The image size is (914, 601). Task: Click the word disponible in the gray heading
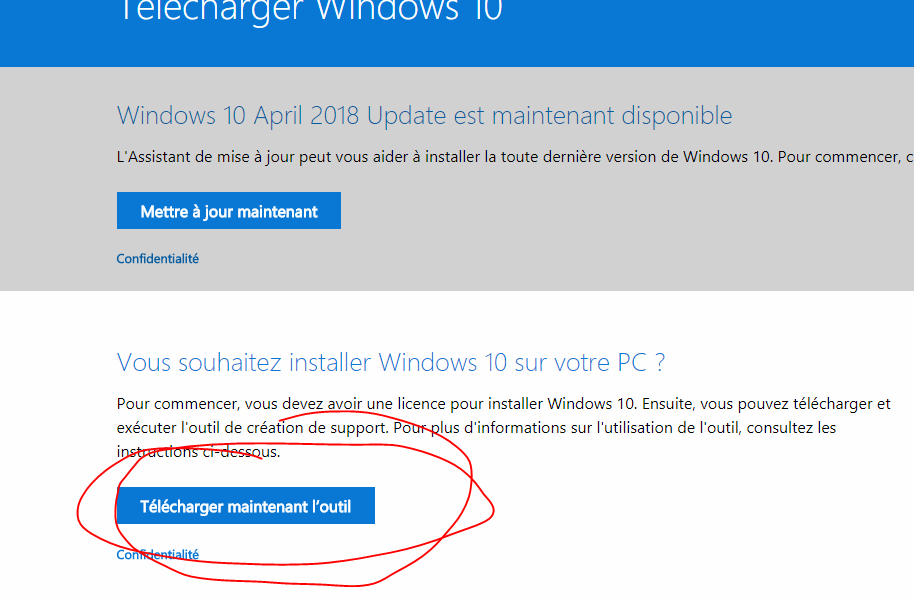click(676, 115)
